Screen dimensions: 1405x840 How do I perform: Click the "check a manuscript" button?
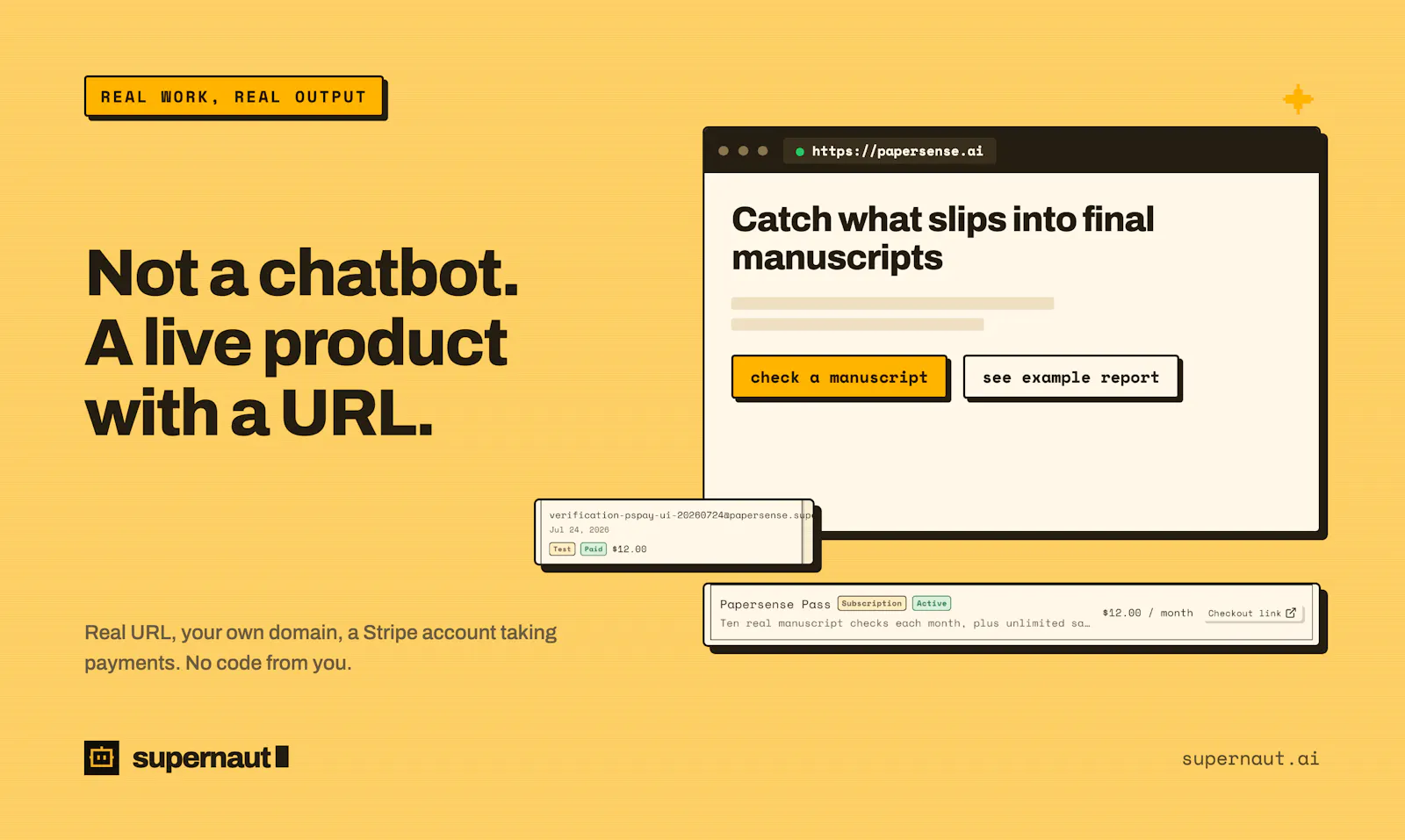click(839, 377)
